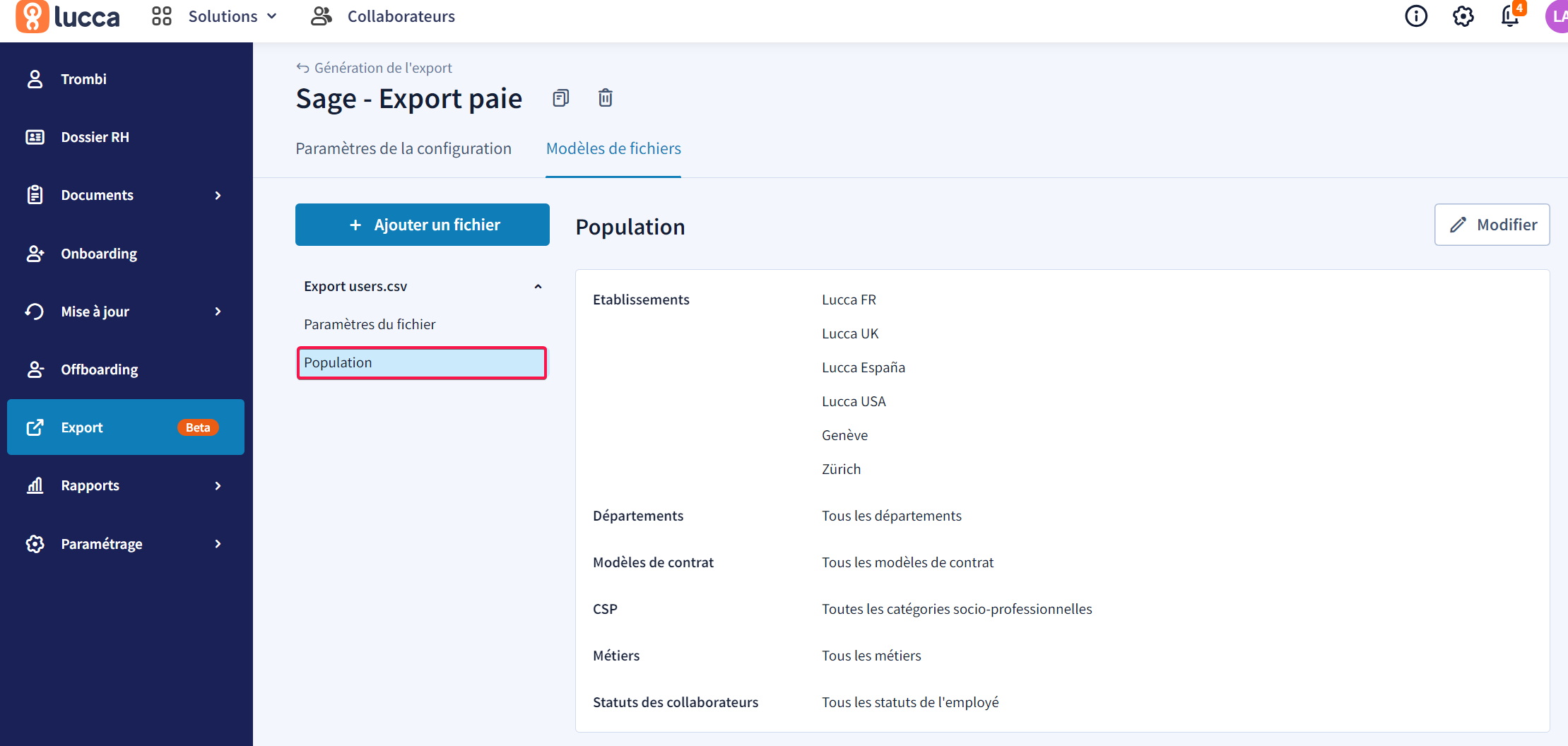Image resolution: width=1568 pixels, height=746 pixels.
Task: Click the Modifier button
Action: (1492, 225)
